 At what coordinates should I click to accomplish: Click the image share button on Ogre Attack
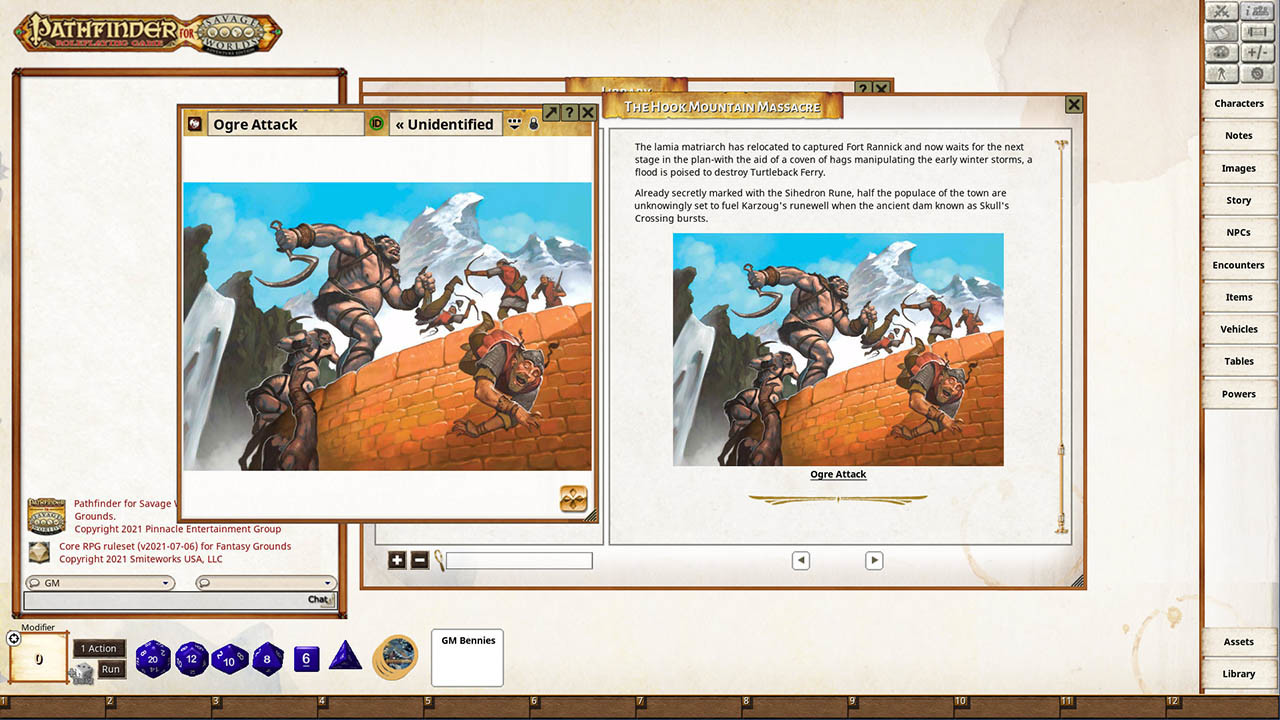pyautogui.click(x=573, y=498)
